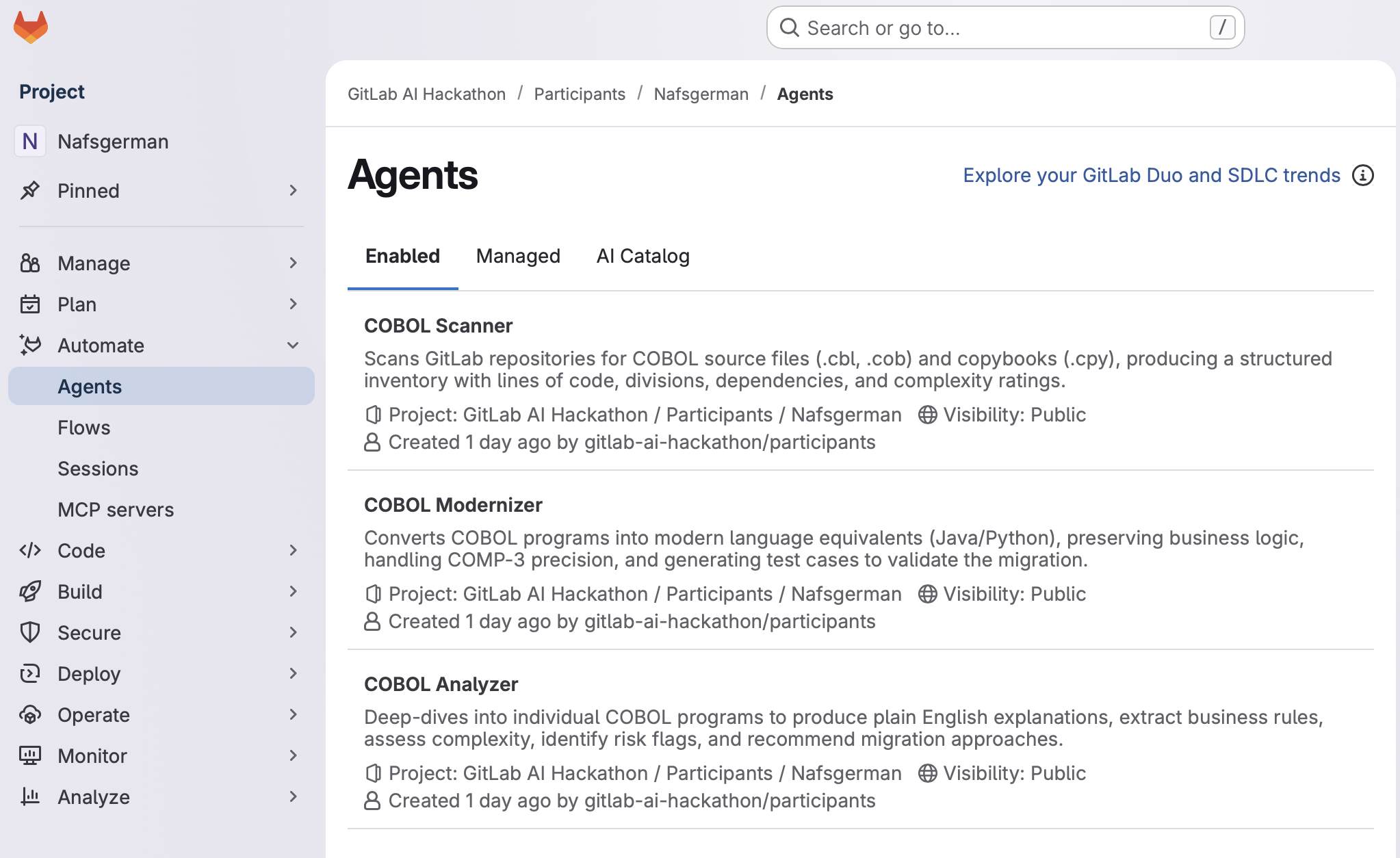Collapse the Automate section chevron
Viewport: 1400px width, 858px height.
293,346
